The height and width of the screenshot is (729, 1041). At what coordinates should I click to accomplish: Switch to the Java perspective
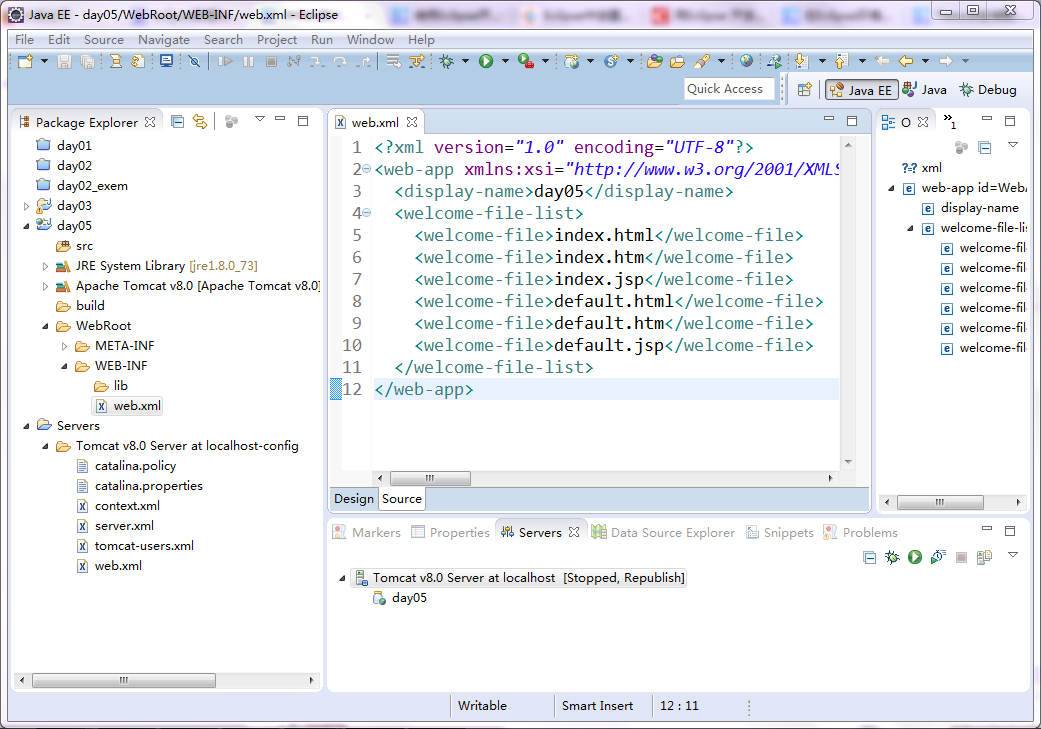tap(925, 90)
